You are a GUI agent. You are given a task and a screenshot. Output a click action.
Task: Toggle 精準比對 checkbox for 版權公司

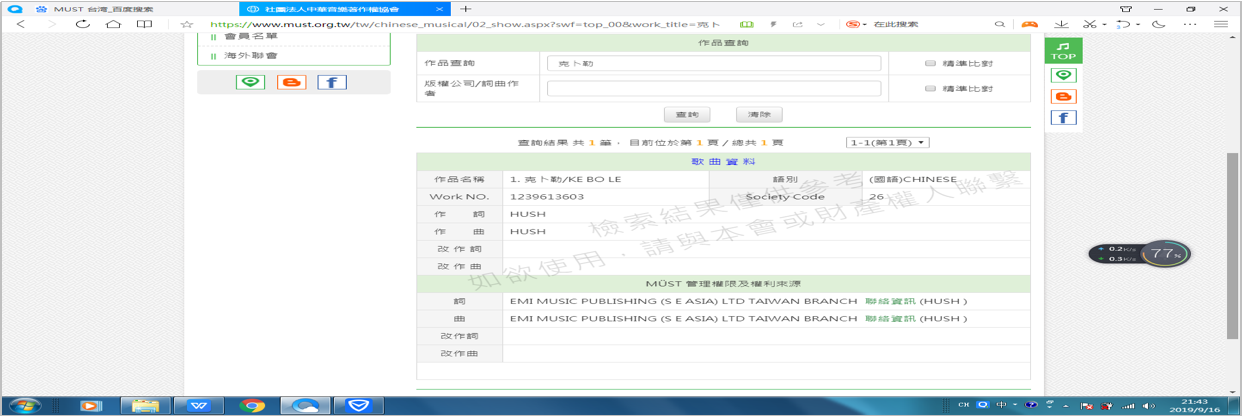(x=930, y=88)
